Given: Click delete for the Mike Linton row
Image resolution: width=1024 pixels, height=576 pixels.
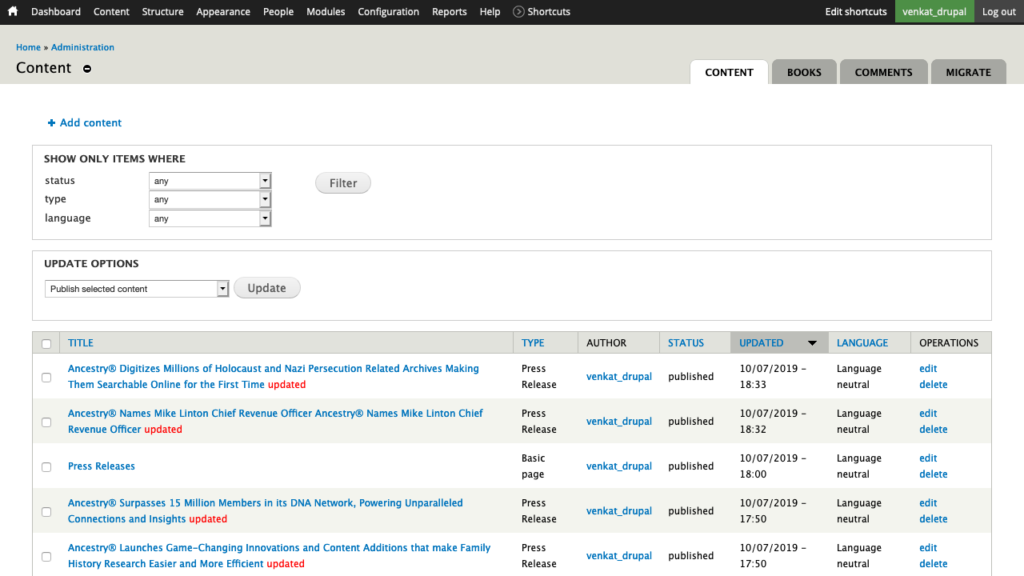Looking at the screenshot, I should (933, 430).
